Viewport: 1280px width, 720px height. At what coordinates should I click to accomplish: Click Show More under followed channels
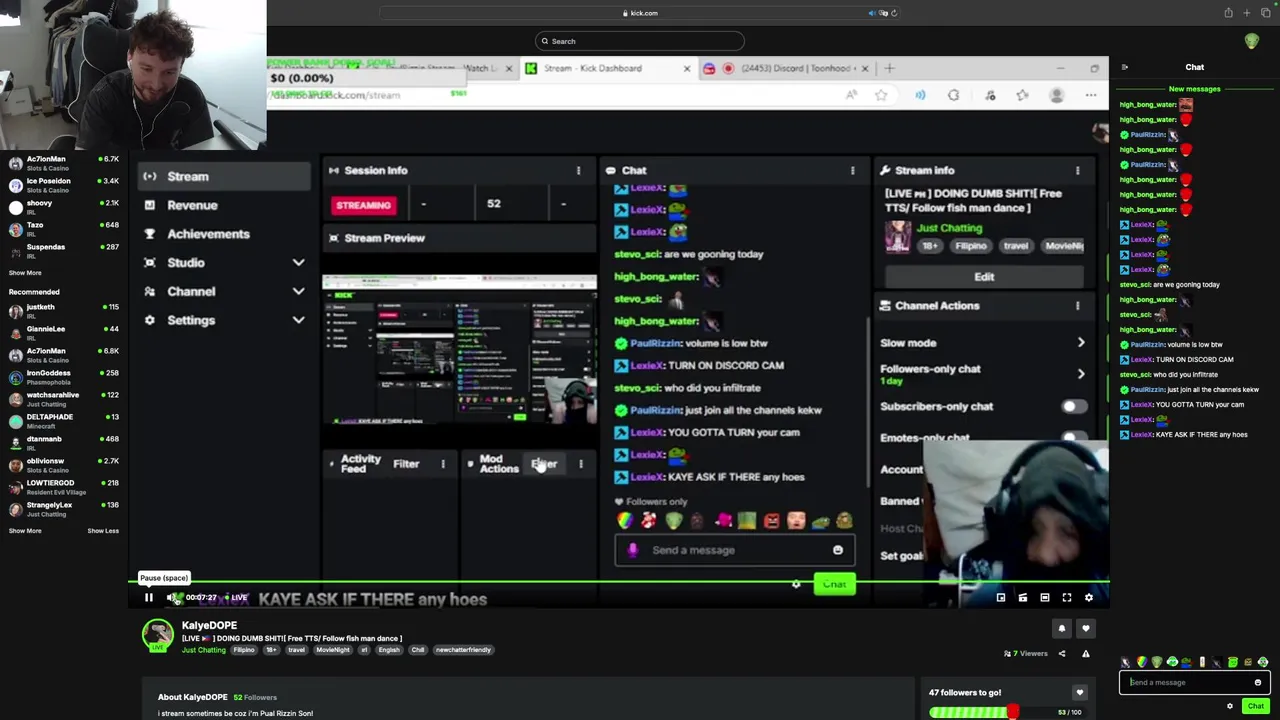[x=25, y=273]
